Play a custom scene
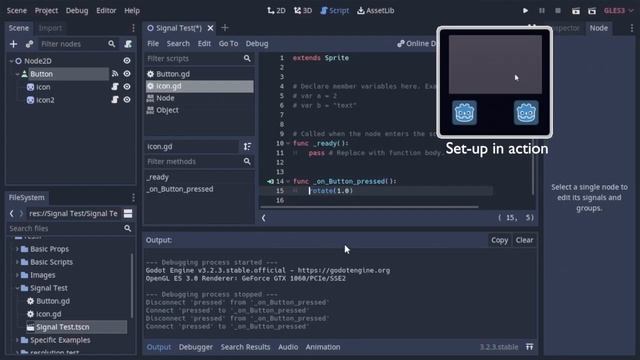This screenshot has width=640, height=360. click(x=592, y=11)
